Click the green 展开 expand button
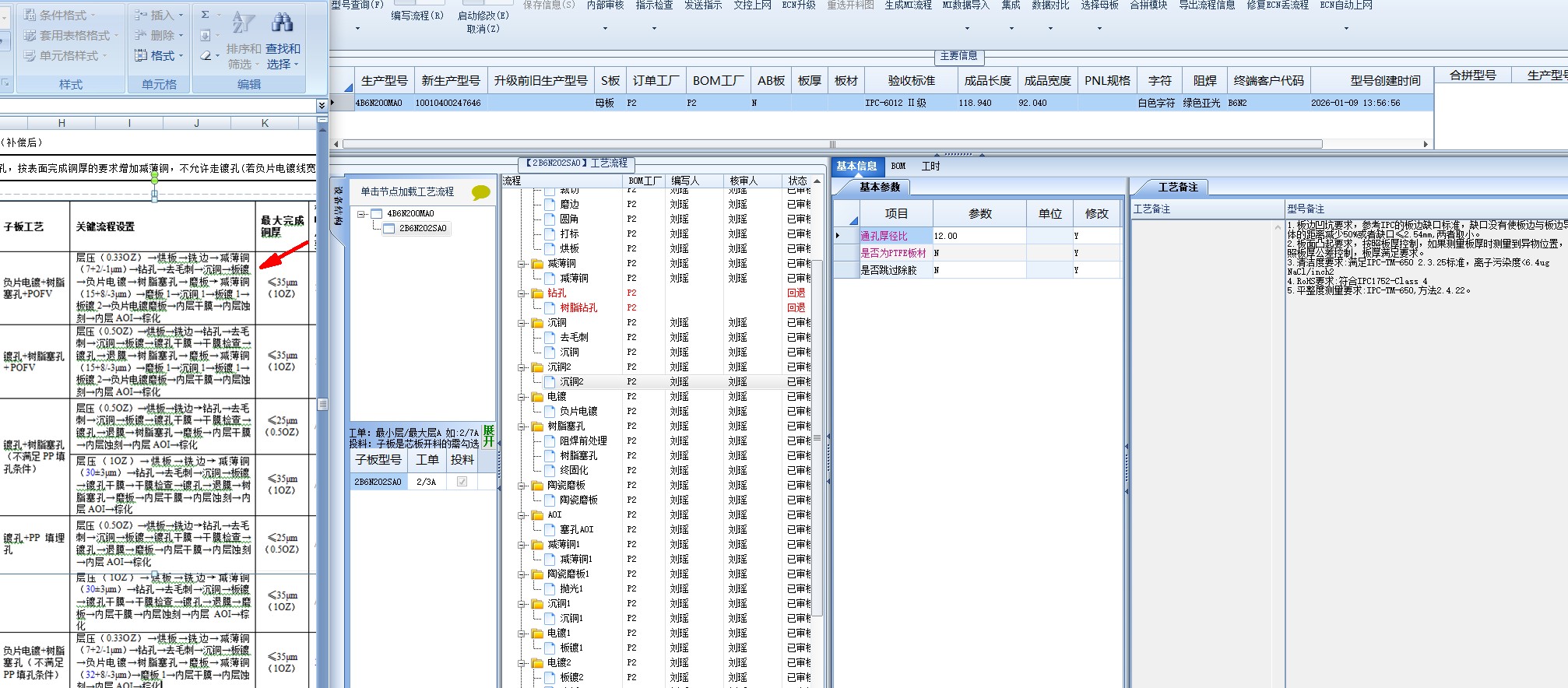The width and height of the screenshot is (1568, 688). pos(488,436)
